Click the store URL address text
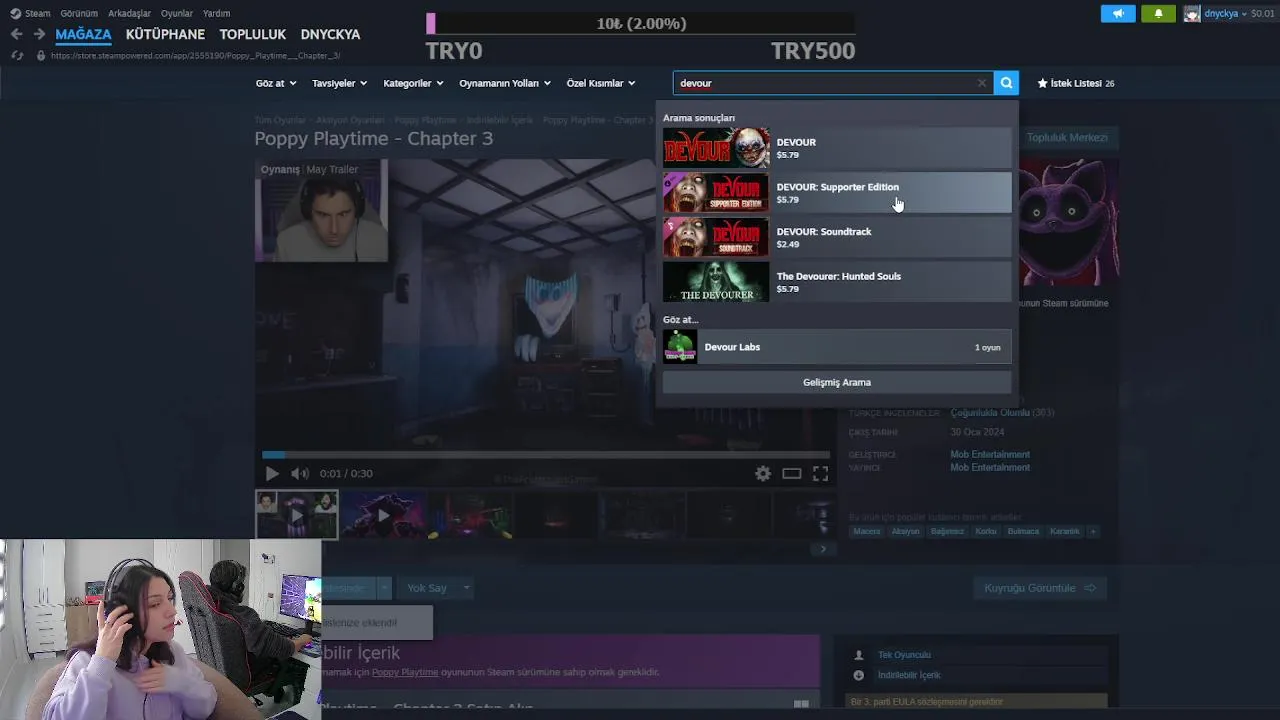The image size is (1280, 720). coord(195,56)
